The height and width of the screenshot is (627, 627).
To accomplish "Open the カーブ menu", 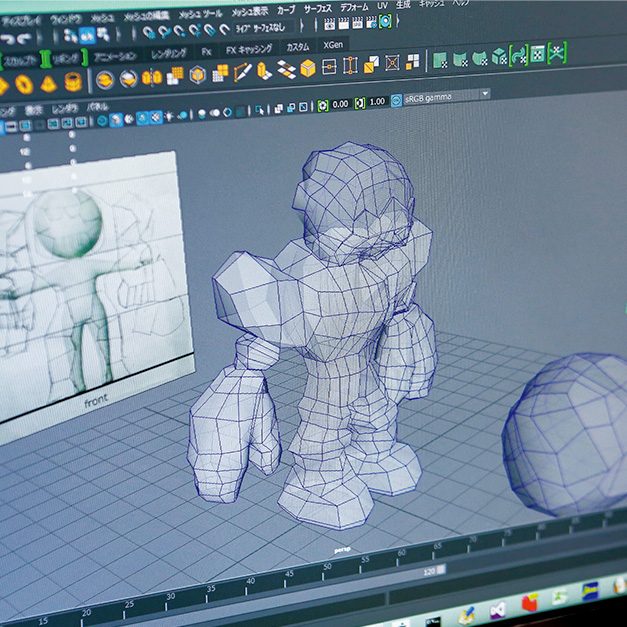I will click(x=286, y=10).
